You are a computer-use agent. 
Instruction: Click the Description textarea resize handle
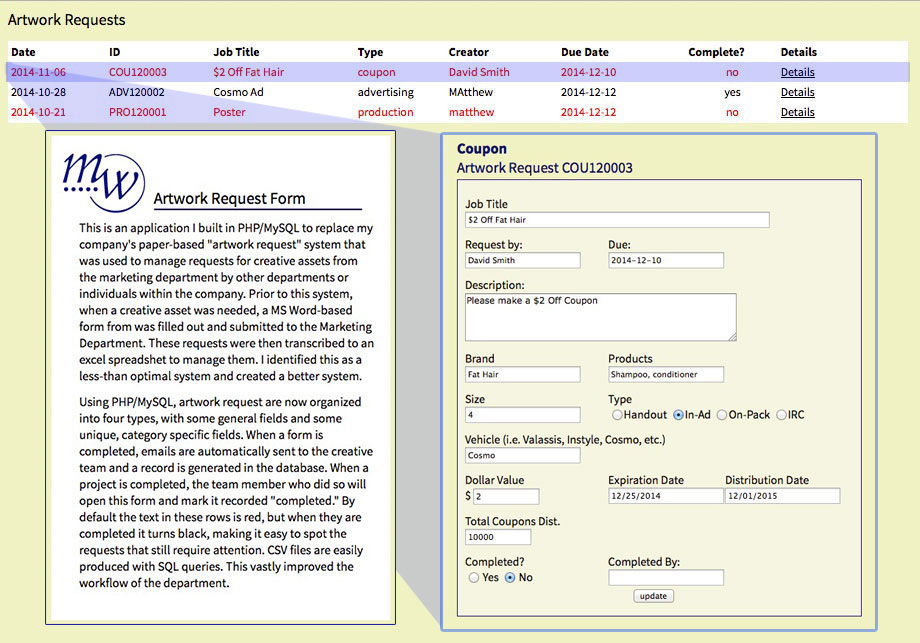pos(732,337)
